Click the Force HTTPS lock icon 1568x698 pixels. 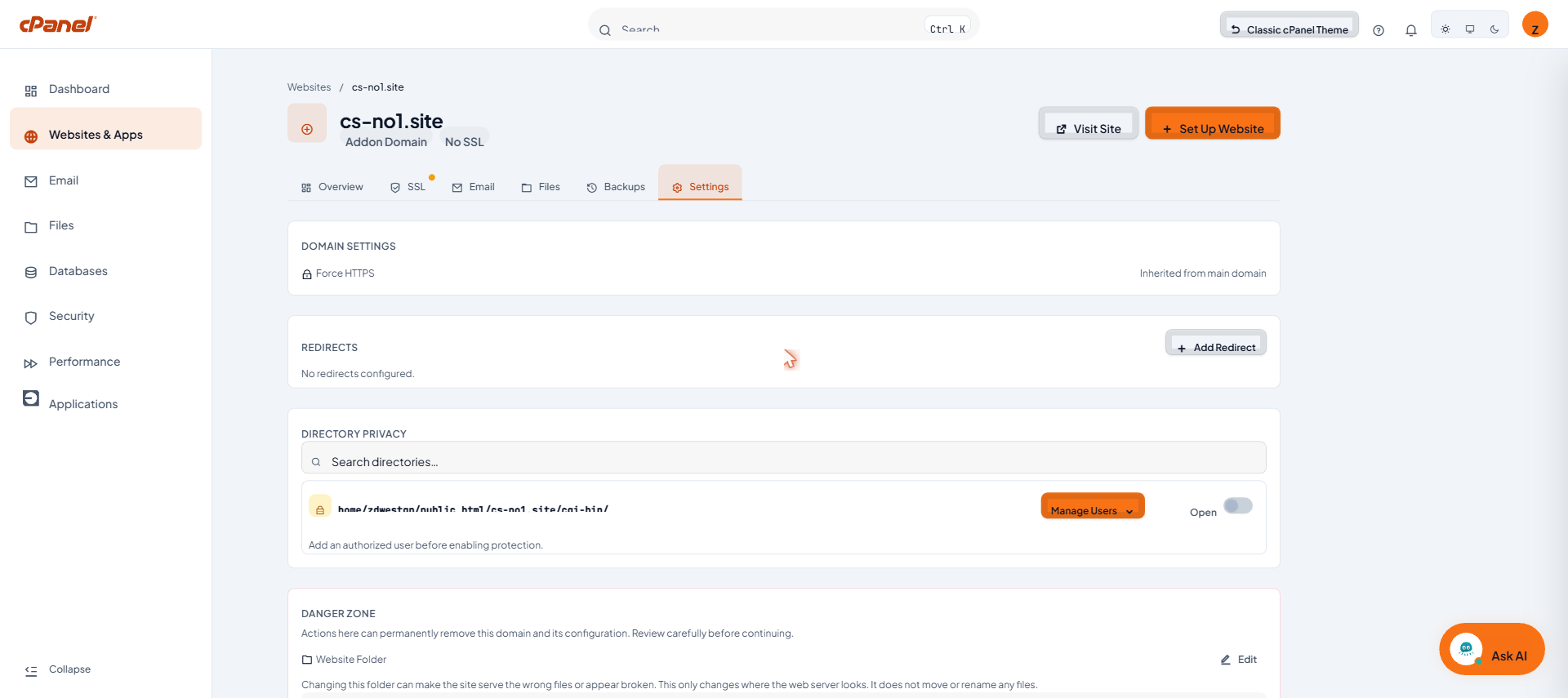point(307,274)
